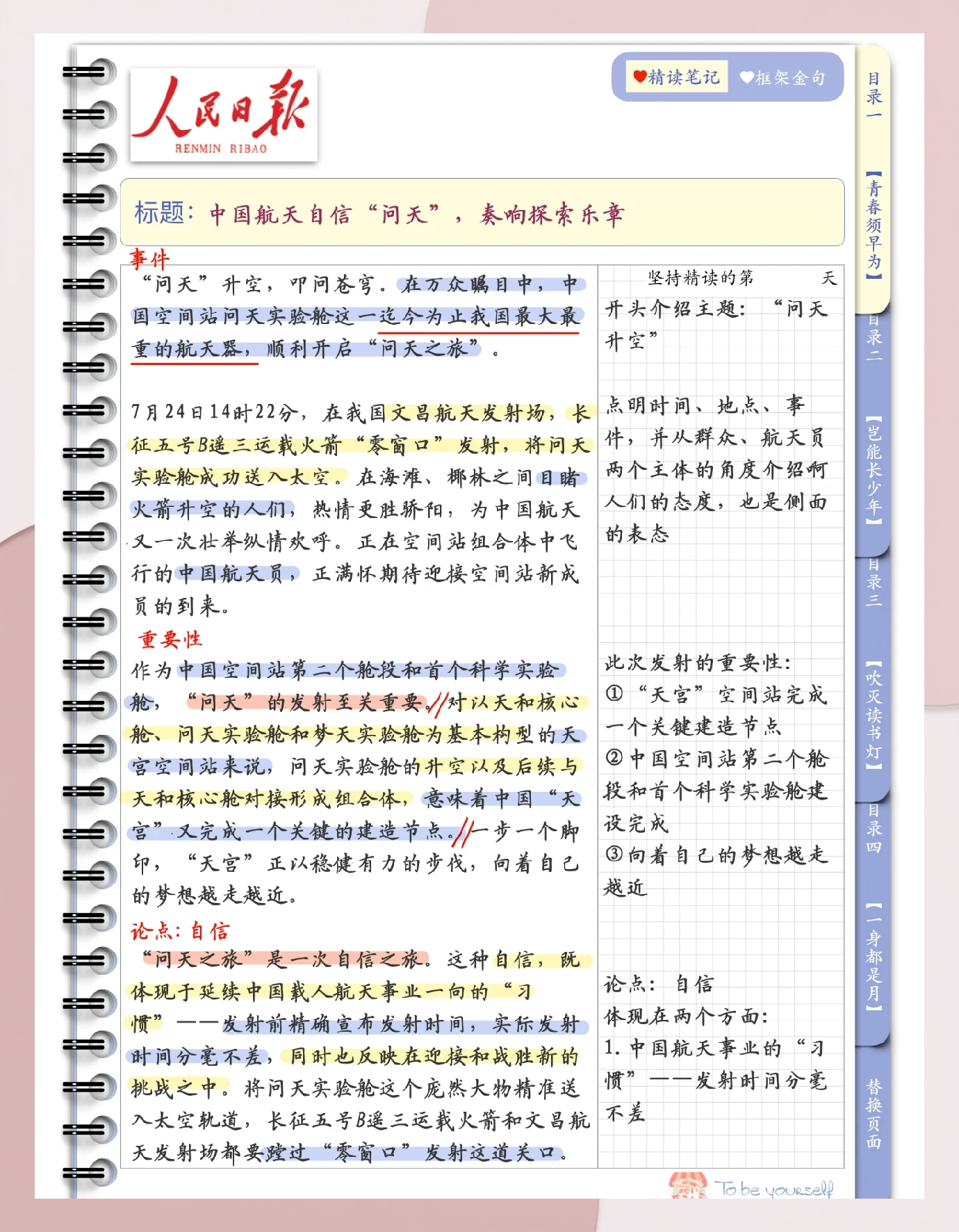The image size is (959, 1232).
Task: Click the highlighted text 发射前精确宣布发射时间
Action: tap(347, 1024)
